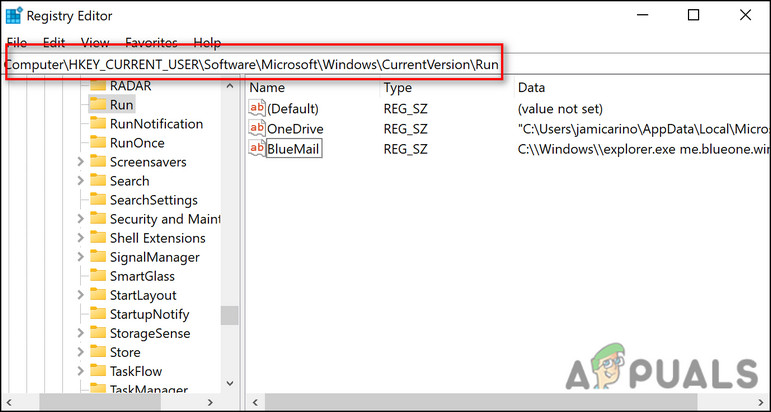Open the Edit menu

(54, 42)
